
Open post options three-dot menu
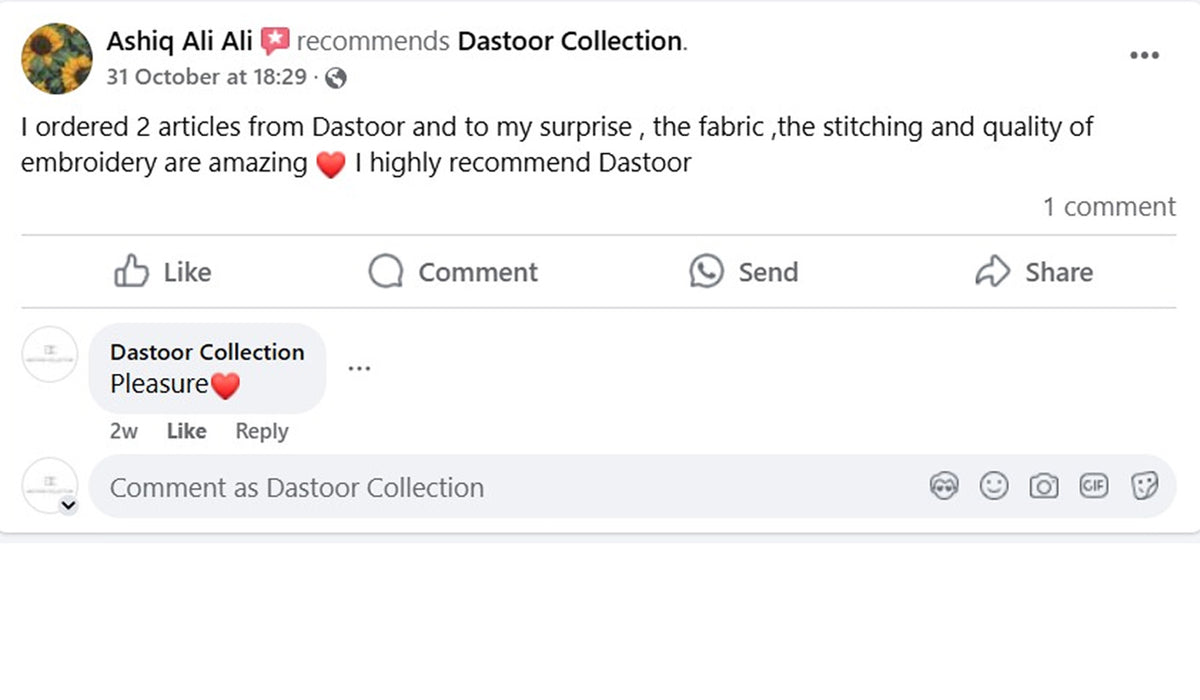(x=1144, y=56)
